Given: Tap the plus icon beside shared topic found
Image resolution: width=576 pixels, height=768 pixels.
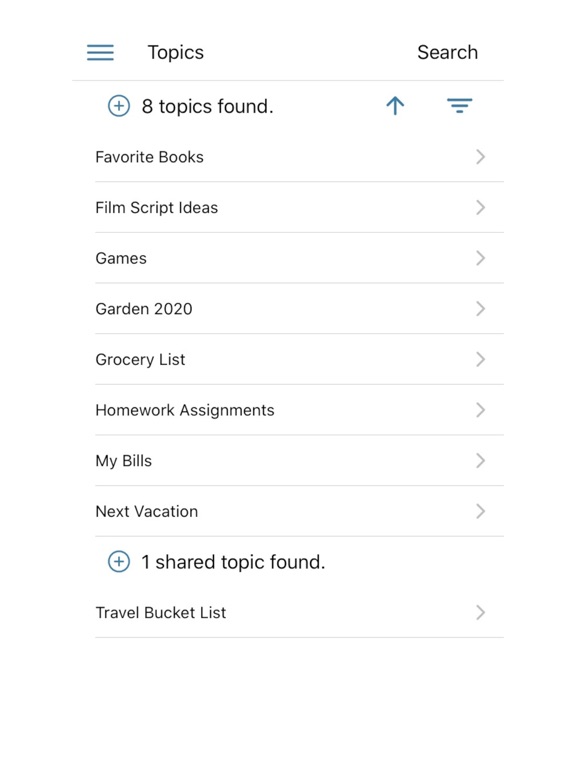Looking at the screenshot, I should coord(119,561).
